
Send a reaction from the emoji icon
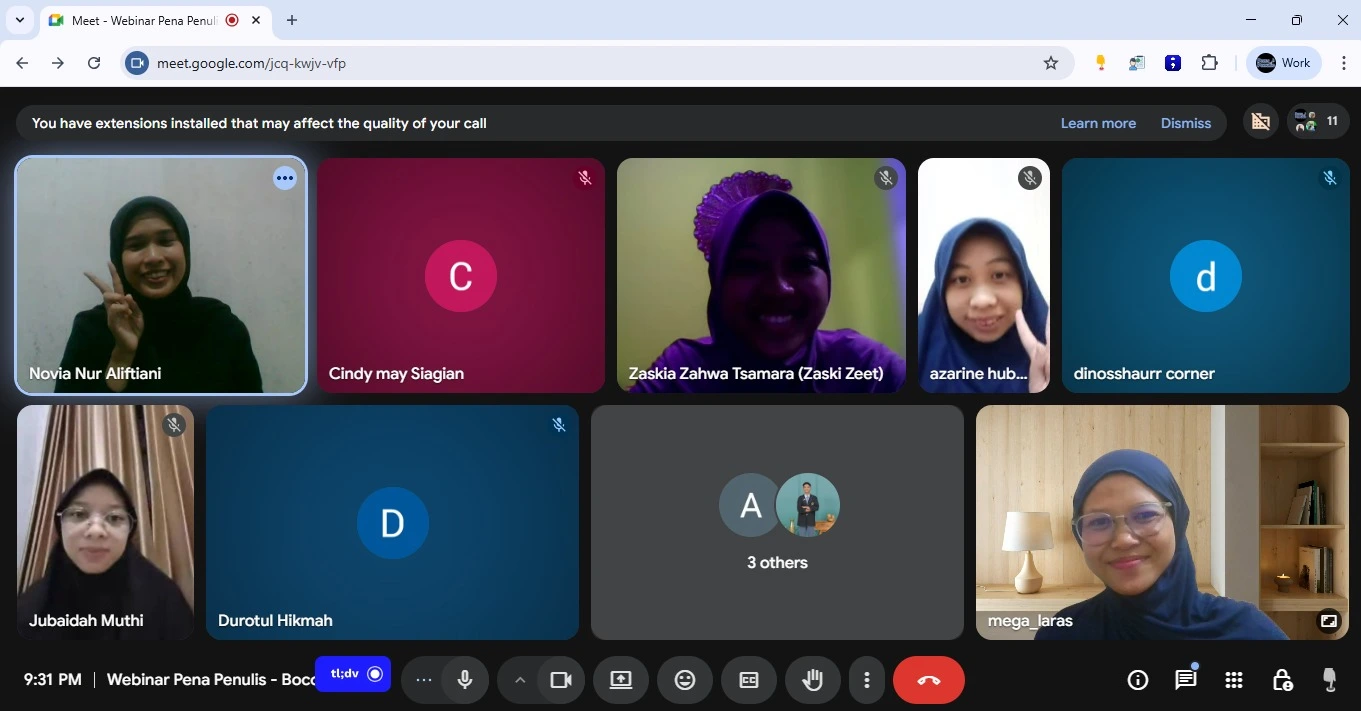click(684, 680)
